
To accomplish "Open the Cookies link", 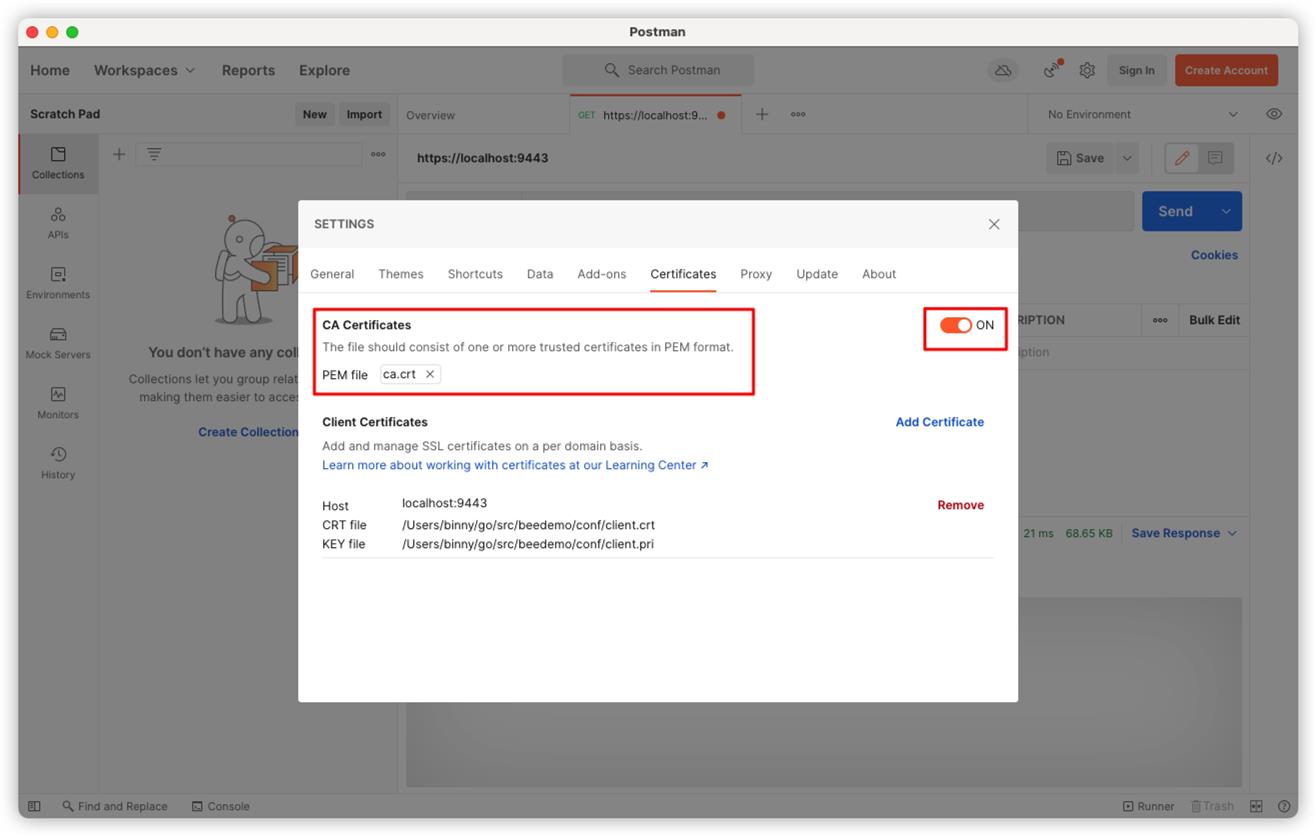I will pos(1214,255).
